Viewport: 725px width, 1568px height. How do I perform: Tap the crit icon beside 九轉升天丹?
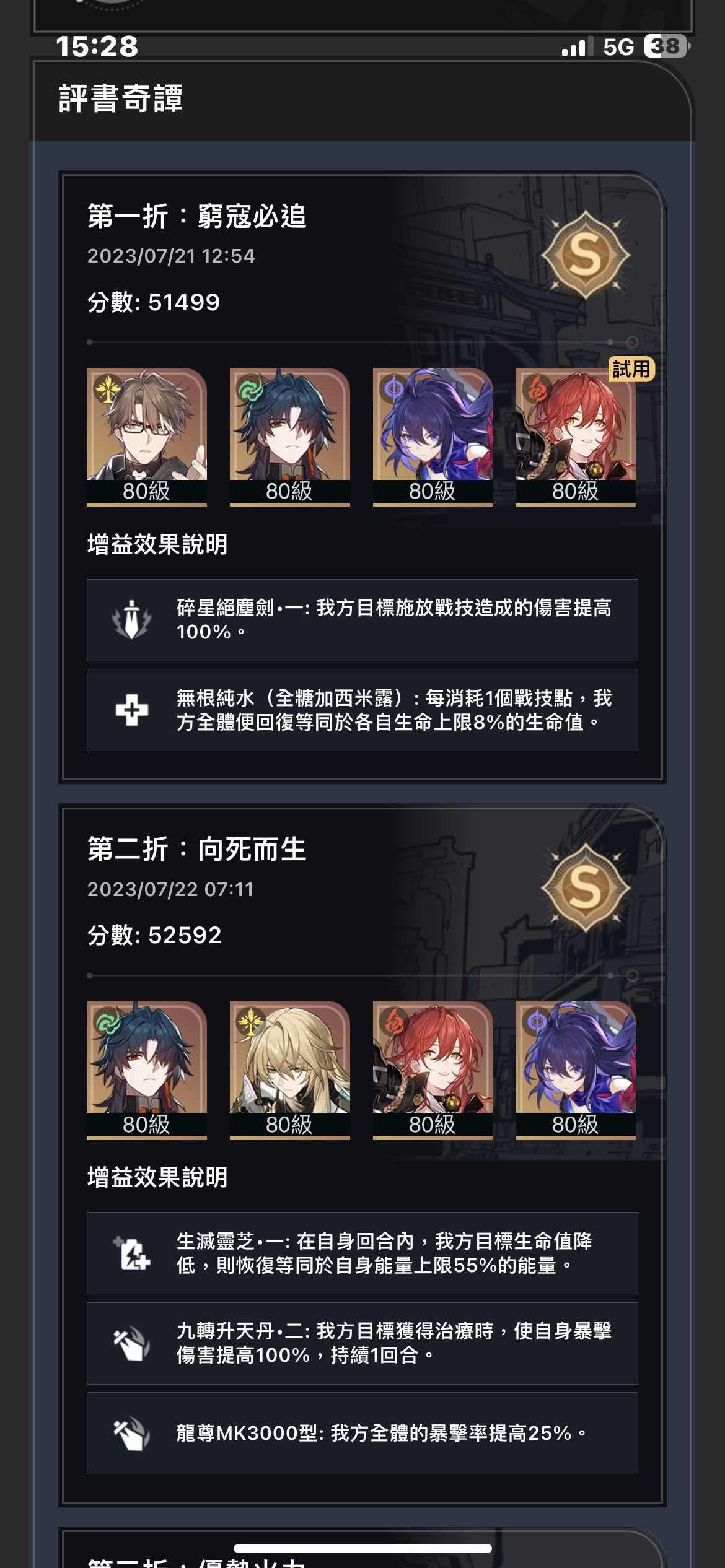pyautogui.click(x=131, y=1343)
